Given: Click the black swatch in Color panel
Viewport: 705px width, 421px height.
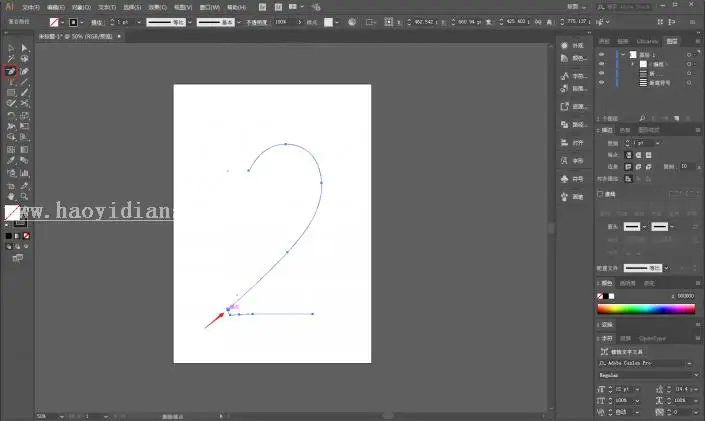Looking at the screenshot, I should point(606,296).
